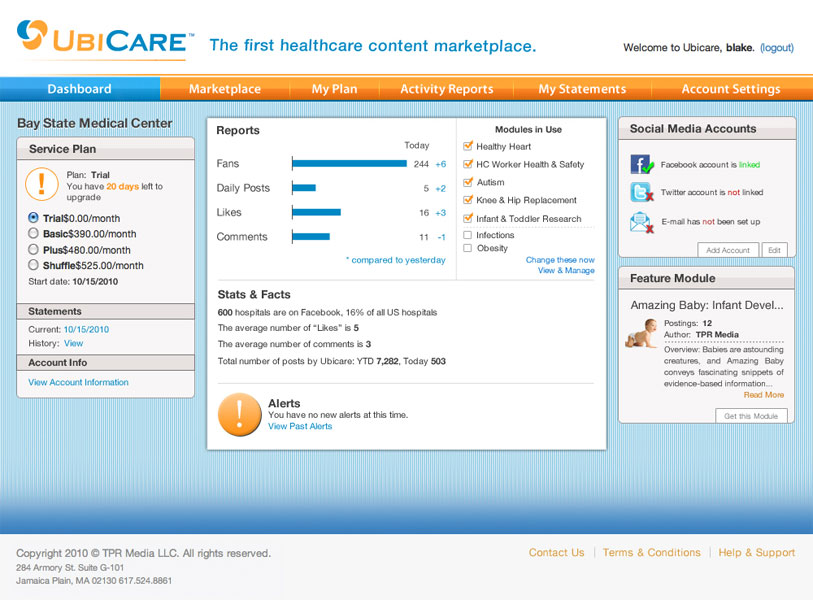Click the Facebook account icon
Screen dimensions: 813x600
(642, 164)
